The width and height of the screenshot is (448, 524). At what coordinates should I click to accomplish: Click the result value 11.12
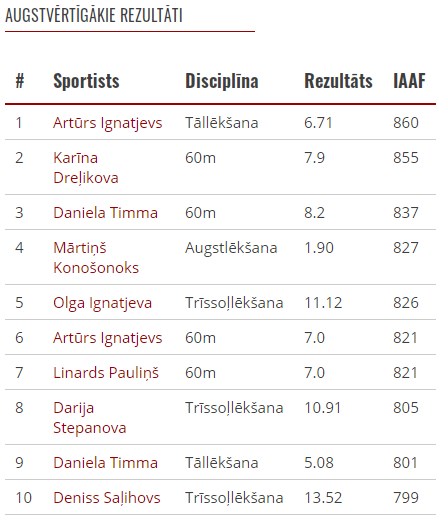pyautogui.click(x=323, y=303)
